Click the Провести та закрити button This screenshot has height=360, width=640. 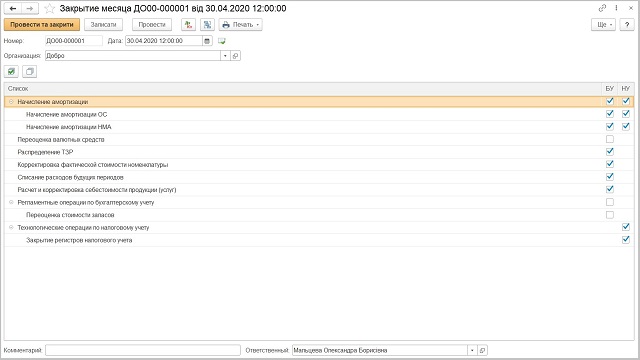coord(42,24)
